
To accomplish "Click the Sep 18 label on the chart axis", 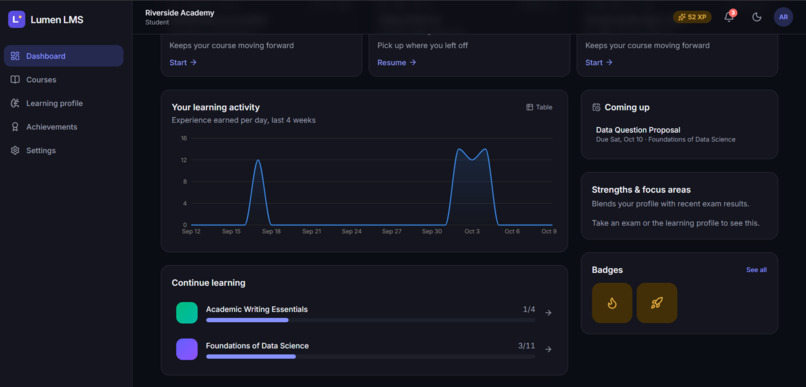I will pyautogui.click(x=271, y=232).
